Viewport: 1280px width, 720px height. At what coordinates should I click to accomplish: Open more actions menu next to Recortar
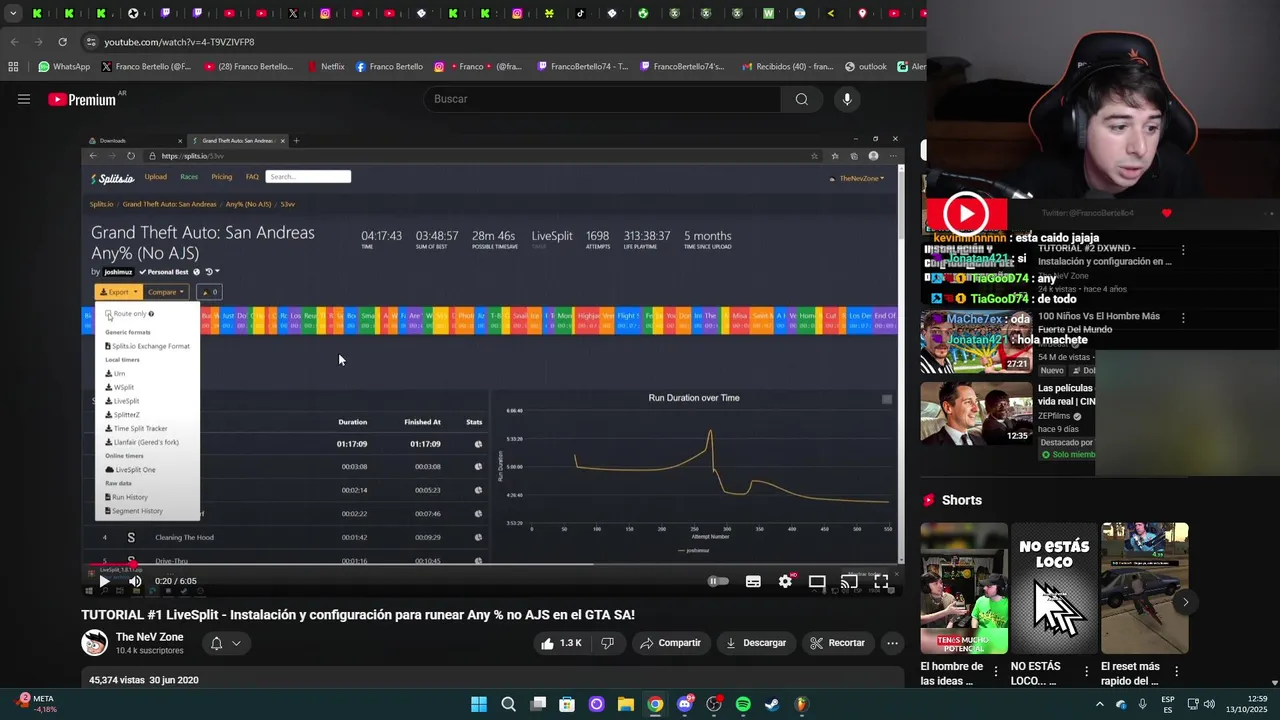point(892,643)
